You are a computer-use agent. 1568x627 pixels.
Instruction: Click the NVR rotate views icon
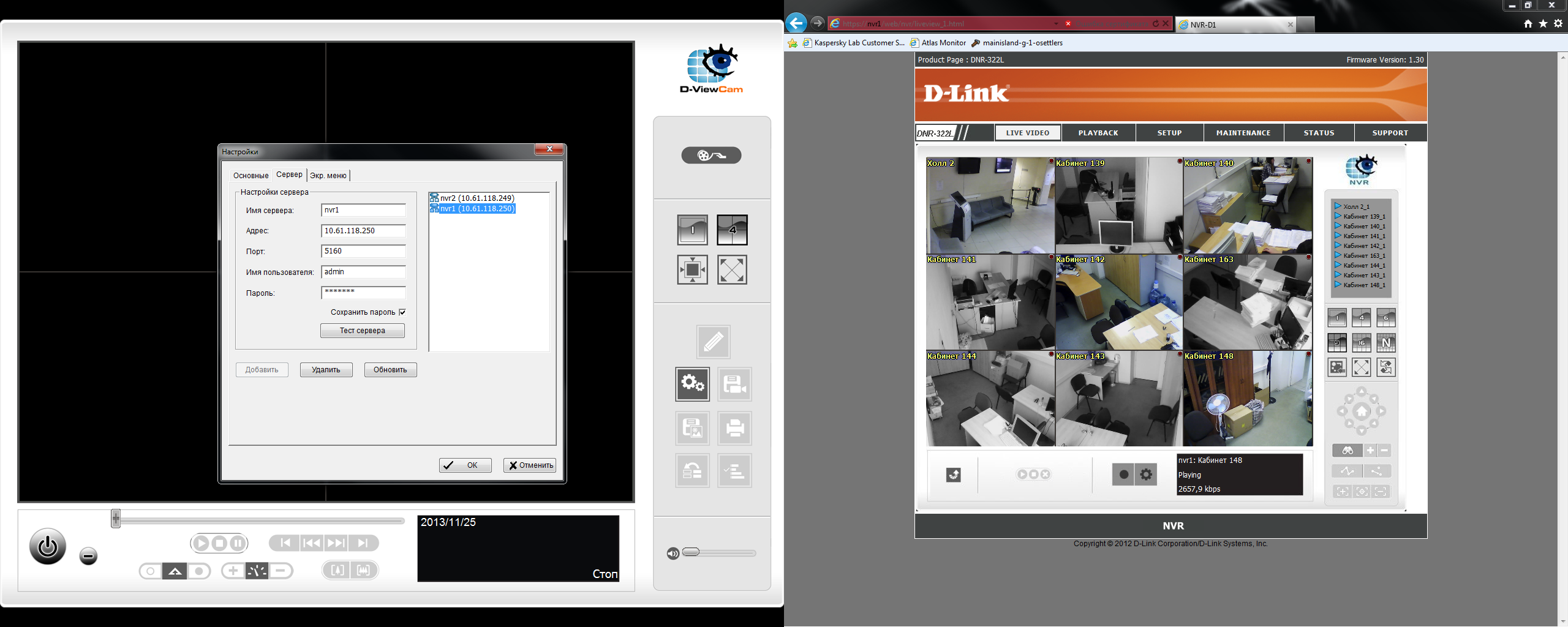click(1386, 367)
